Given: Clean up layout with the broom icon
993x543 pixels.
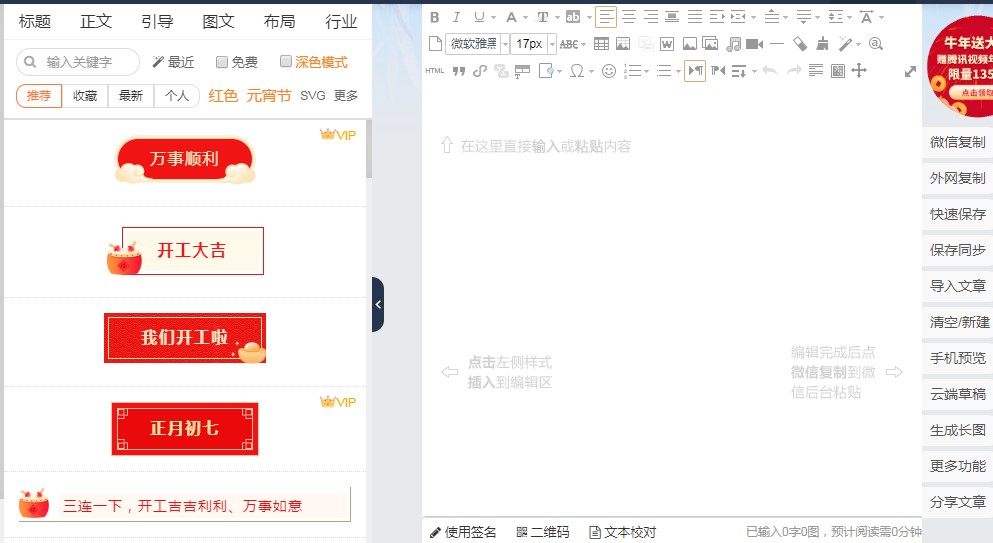Looking at the screenshot, I should pos(822,44).
